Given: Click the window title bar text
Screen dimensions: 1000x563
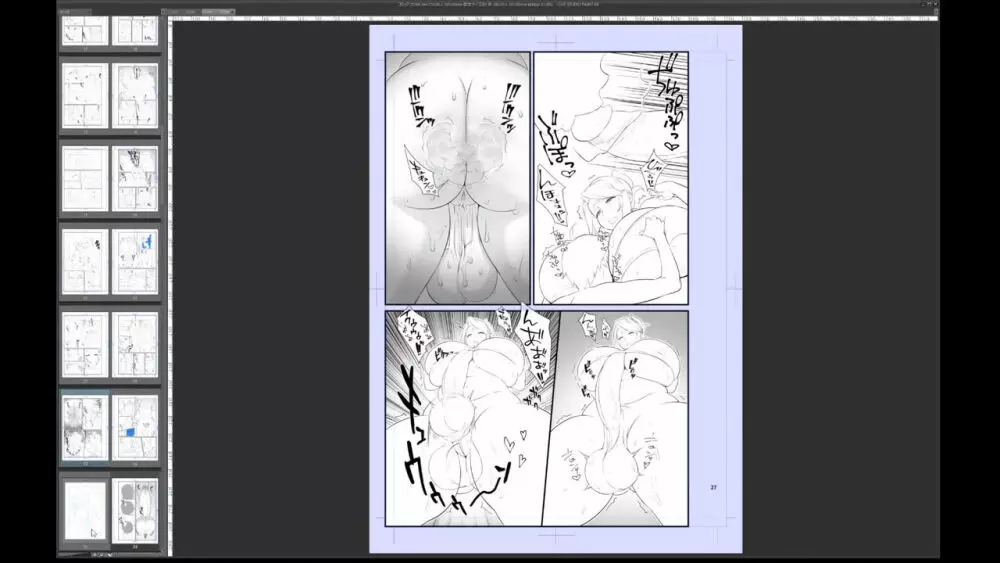Looking at the screenshot, I should [500, 5].
